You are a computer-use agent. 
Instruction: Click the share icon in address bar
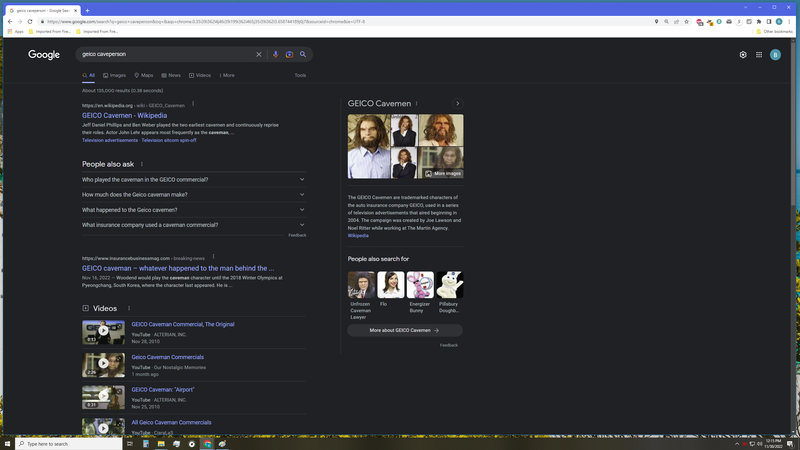coord(677,21)
